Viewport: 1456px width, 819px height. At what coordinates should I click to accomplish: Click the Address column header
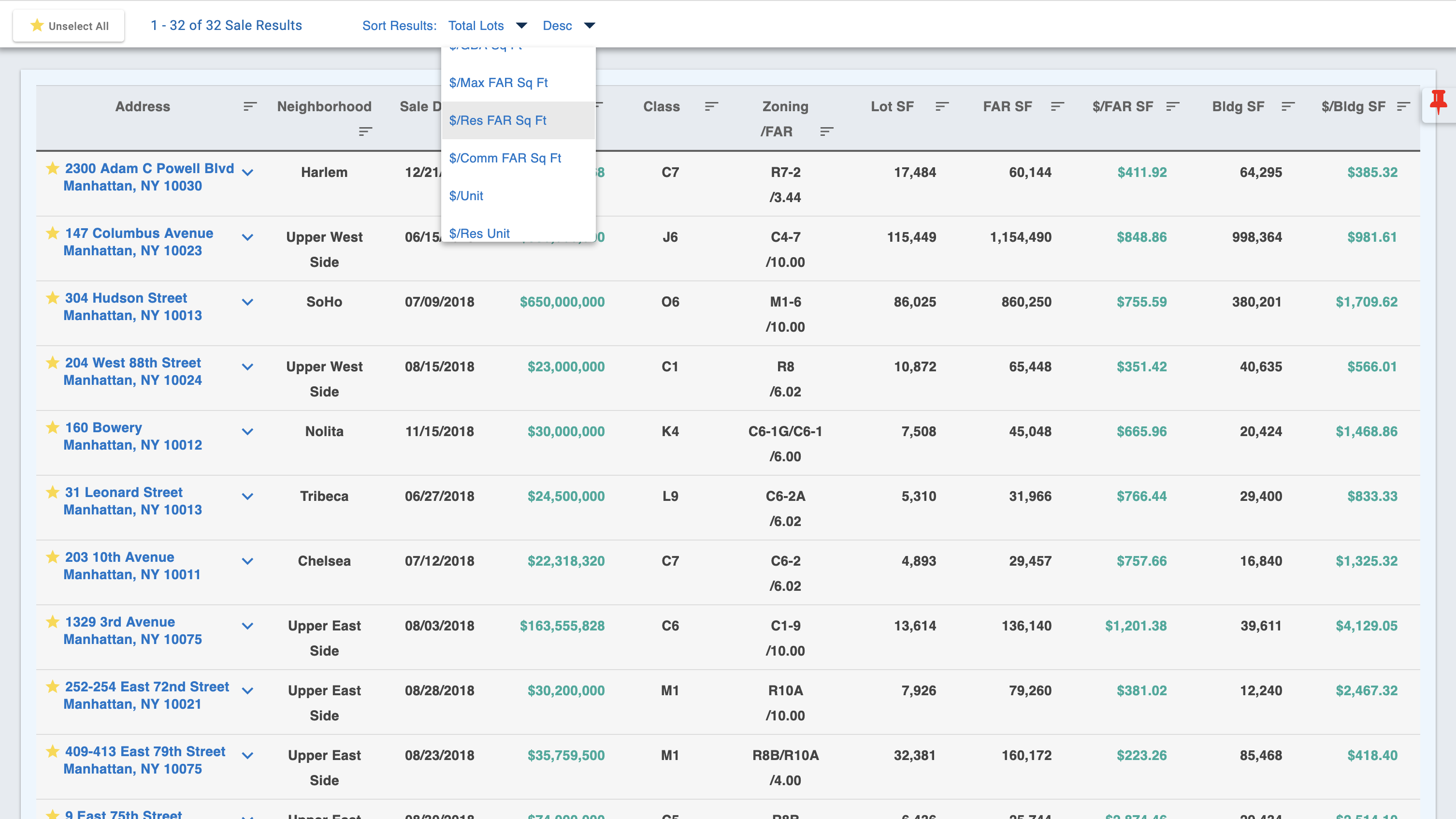(143, 106)
